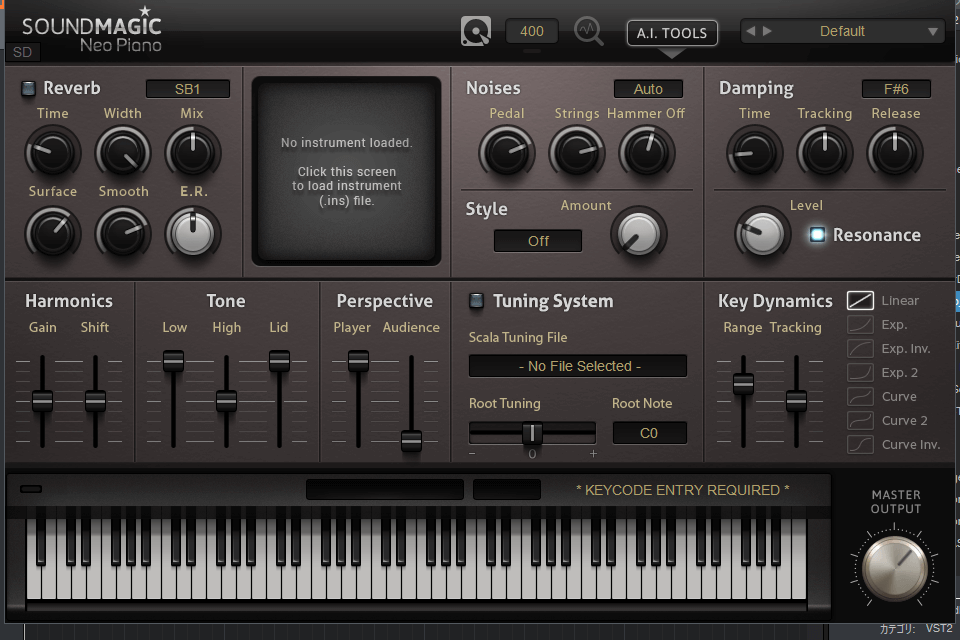The width and height of the screenshot is (960, 640).
Task: Click the KEYCODE ENTRY REQUIRED message
Action: [x=683, y=490]
